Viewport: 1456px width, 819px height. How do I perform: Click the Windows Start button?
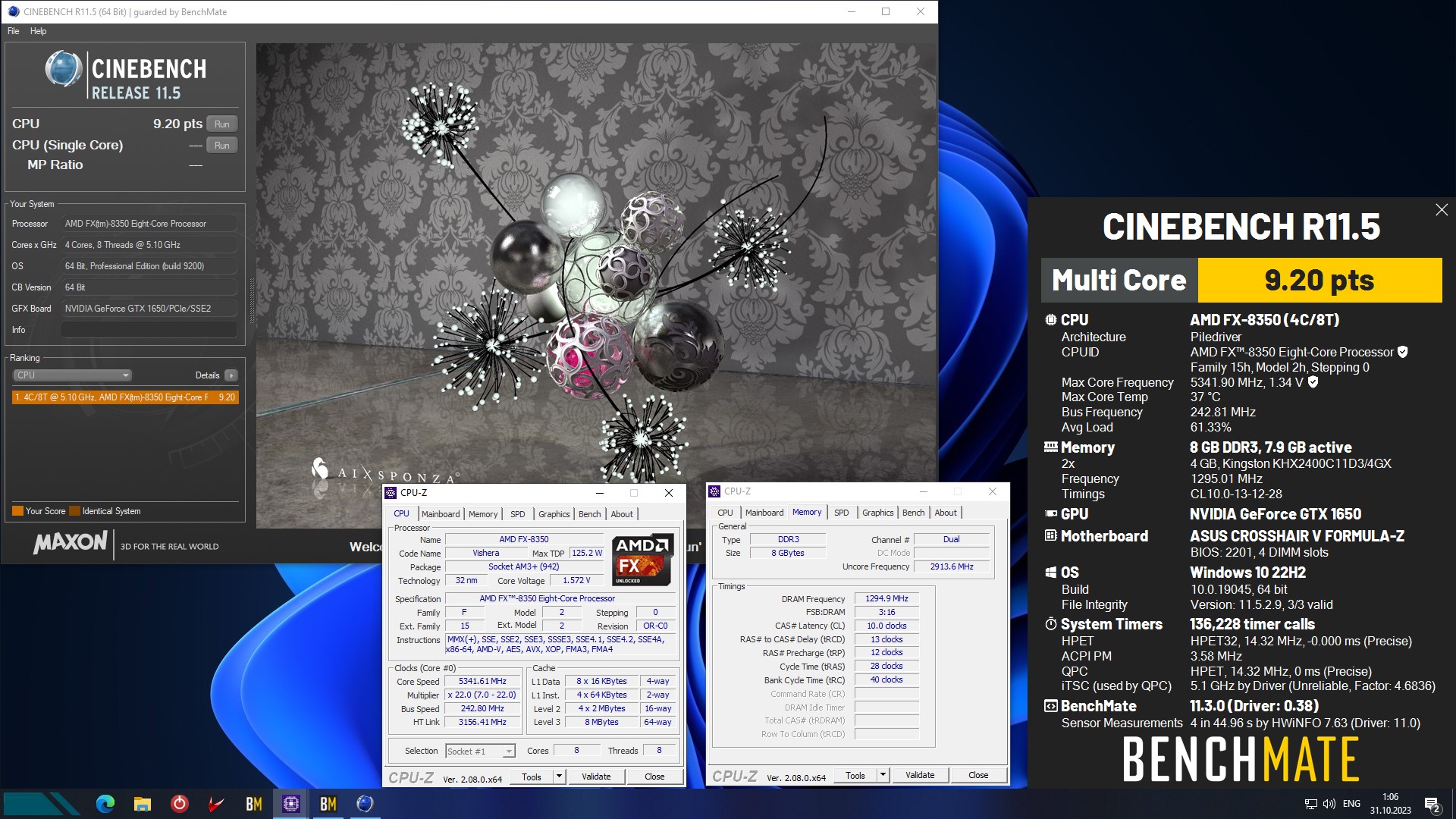(x=42, y=804)
